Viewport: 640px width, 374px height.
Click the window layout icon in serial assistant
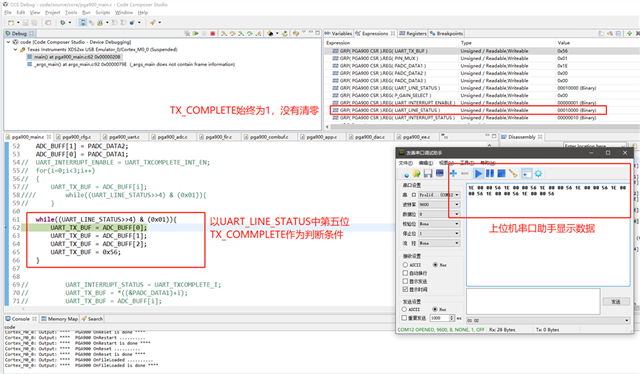coord(527,174)
